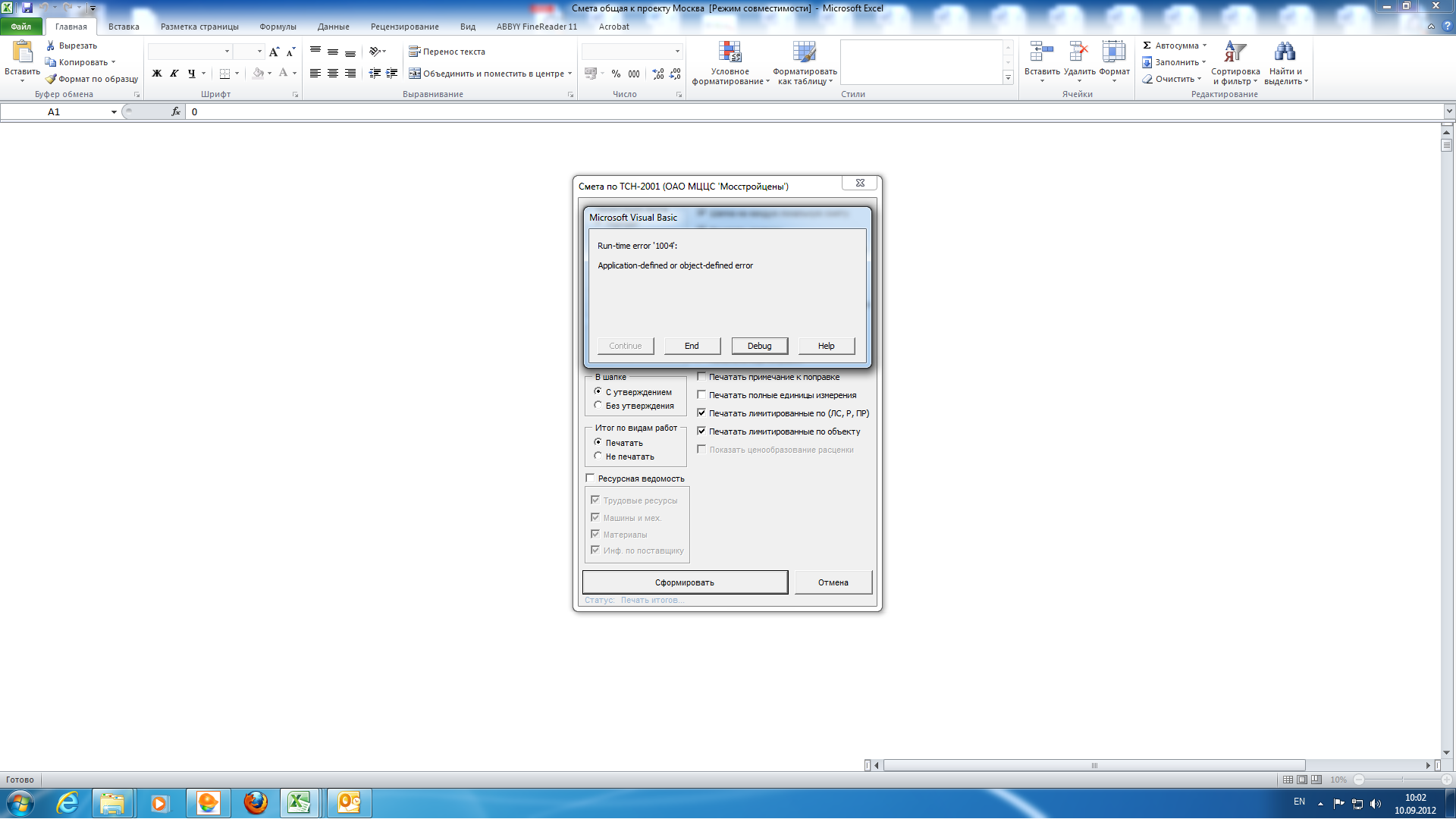Click the Paste (Вставить) clipboard icon
1456x819 pixels.
(22, 52)
